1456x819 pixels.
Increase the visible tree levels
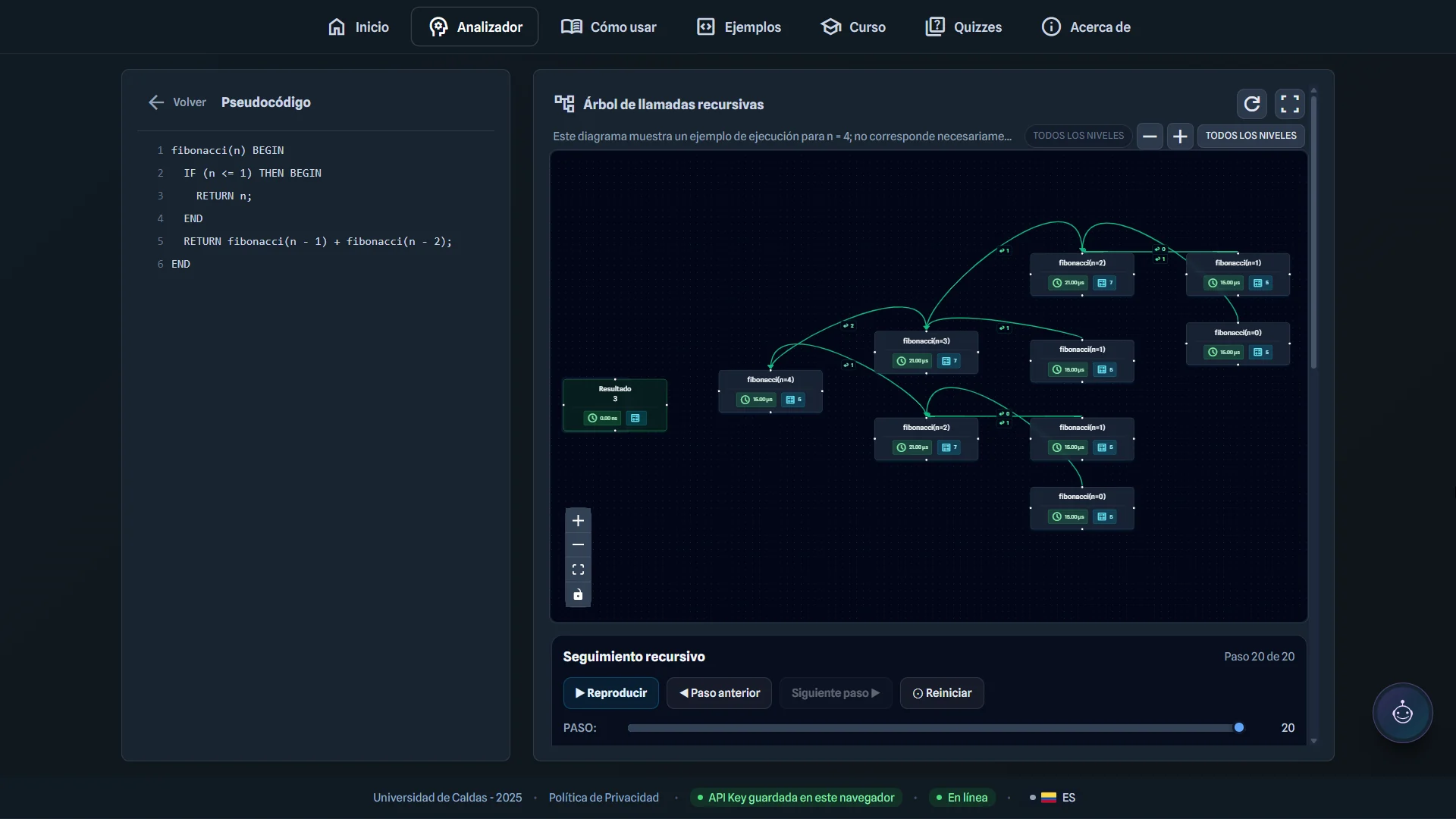tap(1180, 136)
